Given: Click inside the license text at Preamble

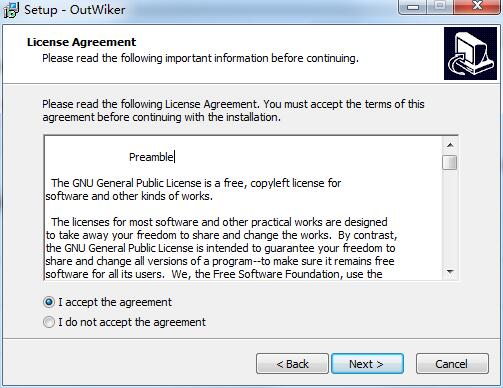Looking at the screenshot, I should click(x=151, y=157).
